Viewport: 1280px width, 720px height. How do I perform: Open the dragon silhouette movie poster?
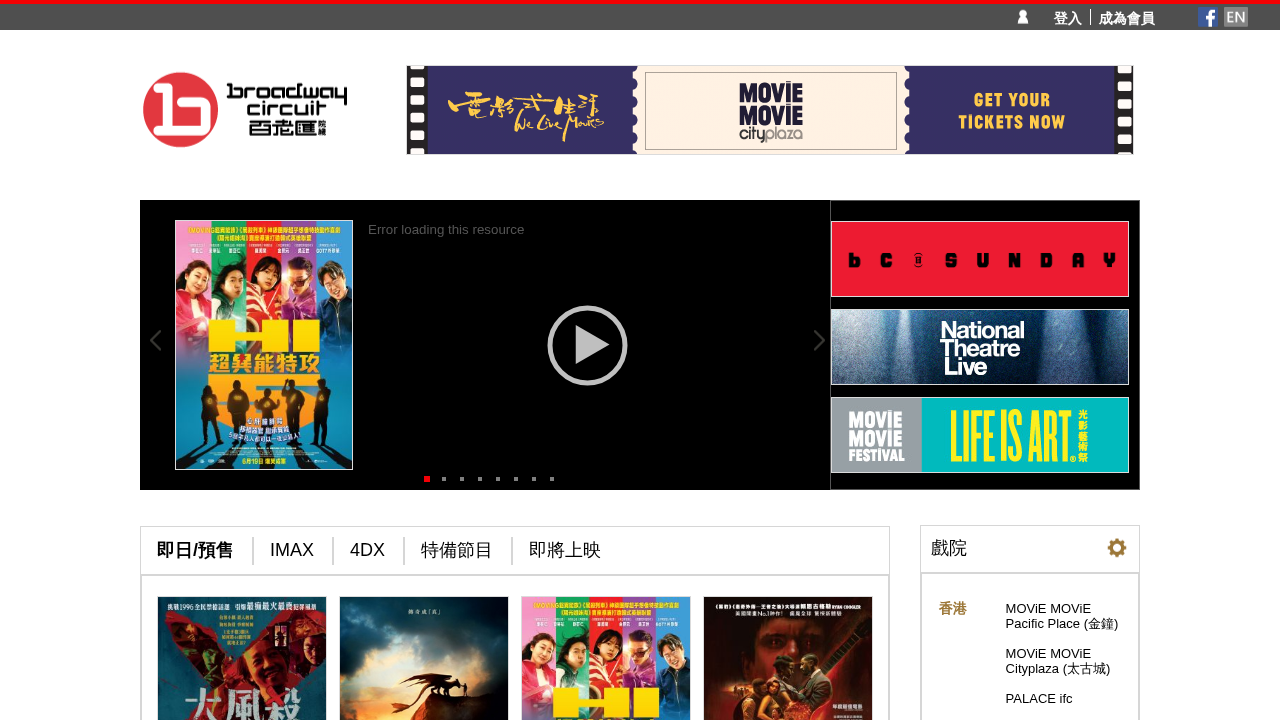(424, 658)
